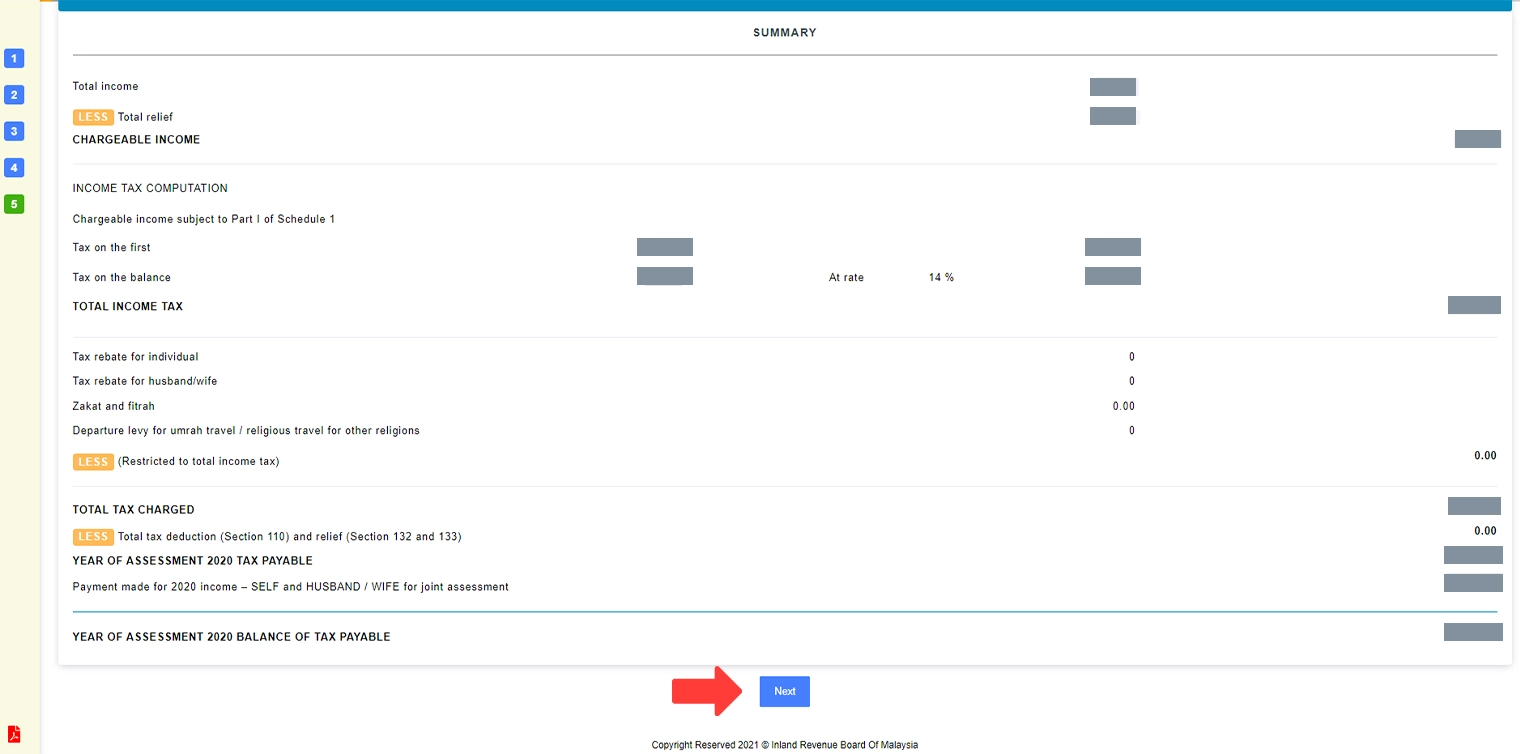
Task: Open the PDF version of the form
Action: 12,731
